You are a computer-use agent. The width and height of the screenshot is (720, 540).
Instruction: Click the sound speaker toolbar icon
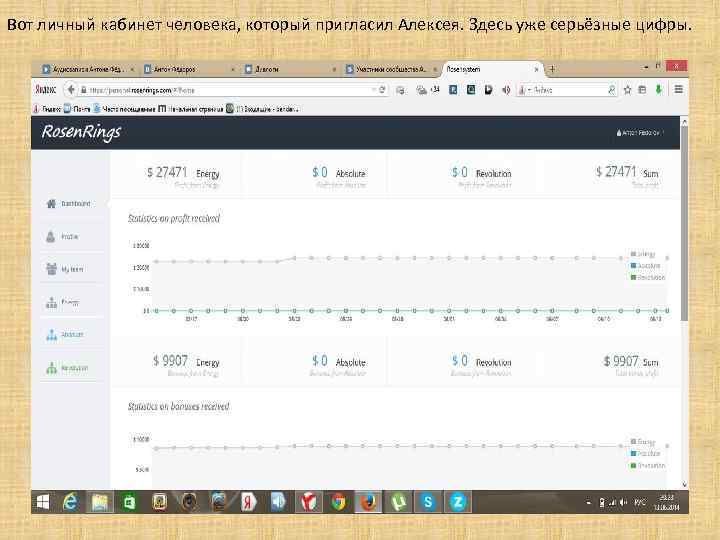[506, 90]
